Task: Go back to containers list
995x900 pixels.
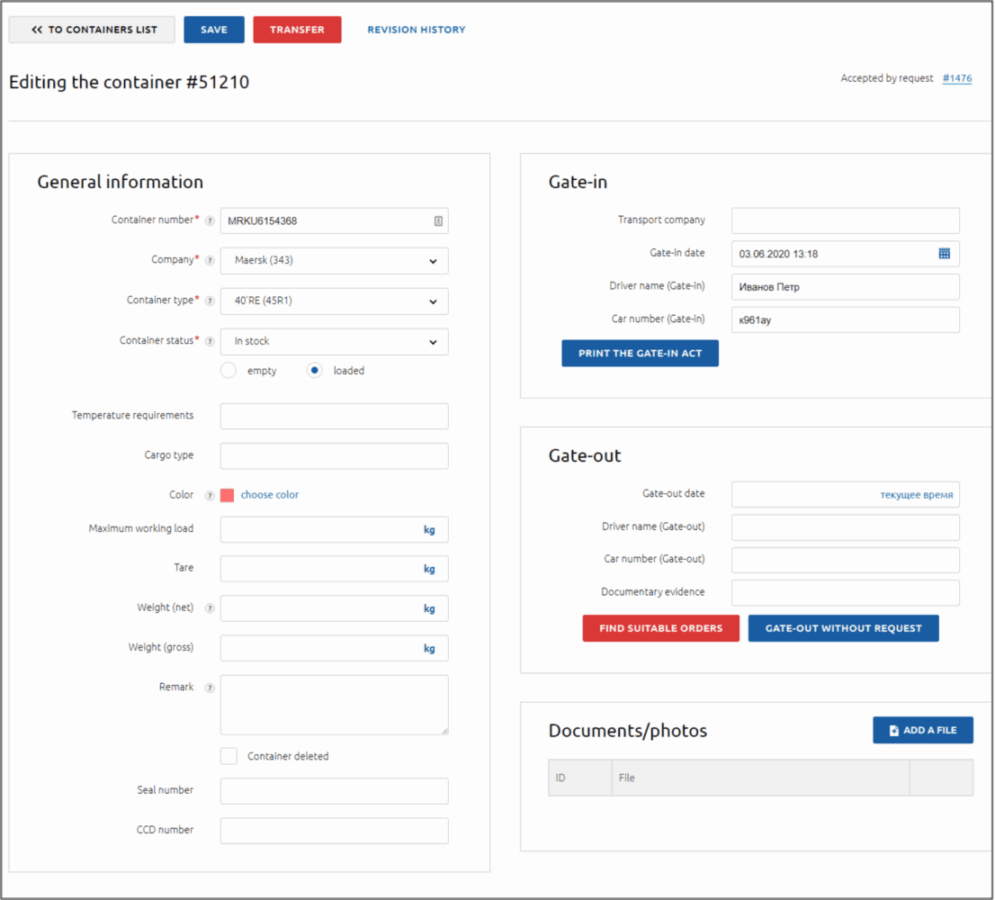Action: (92, 30)
